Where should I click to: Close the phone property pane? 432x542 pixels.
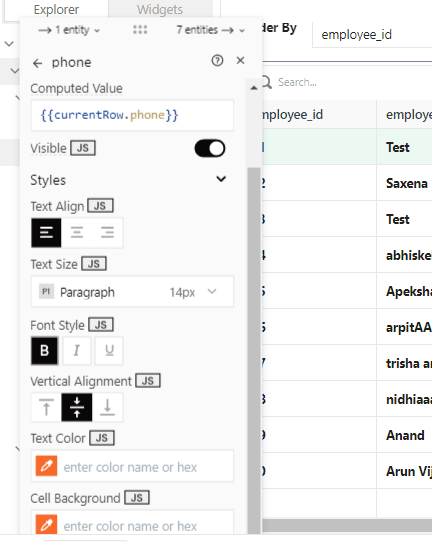coord(241,60)
